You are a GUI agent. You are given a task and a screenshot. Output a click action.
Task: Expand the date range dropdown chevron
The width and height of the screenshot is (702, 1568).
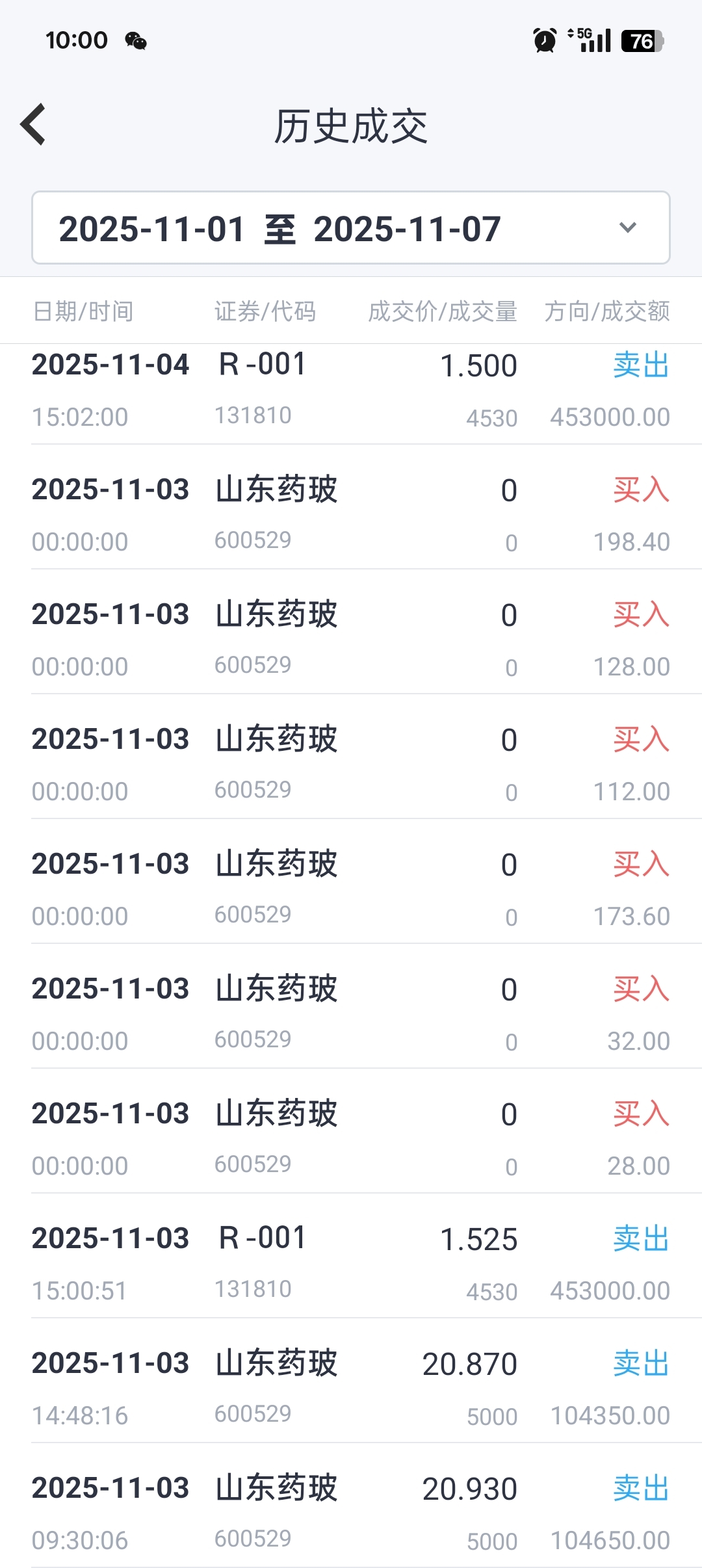[x=627, y=228]
